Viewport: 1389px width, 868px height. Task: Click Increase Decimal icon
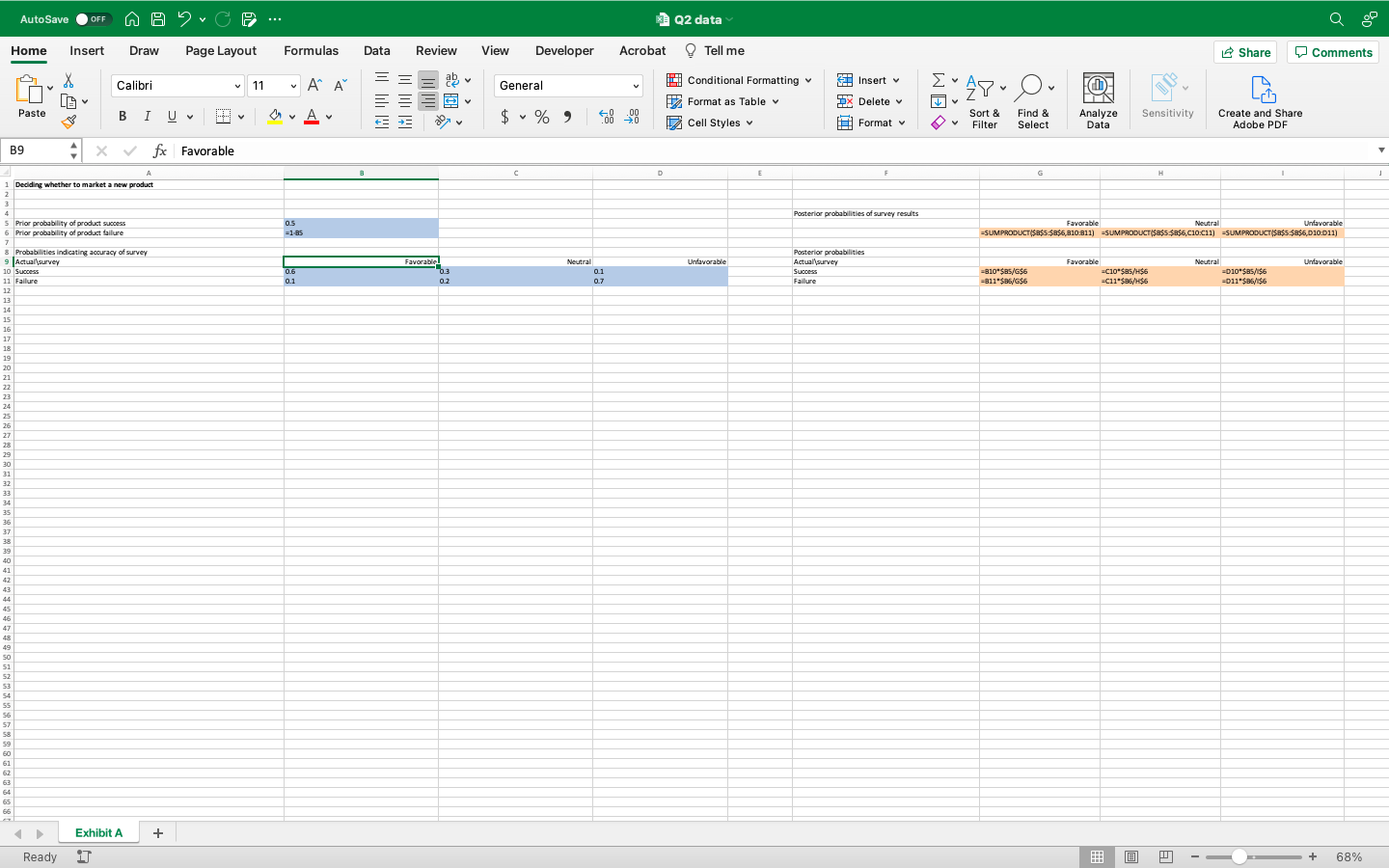[607, 117]
